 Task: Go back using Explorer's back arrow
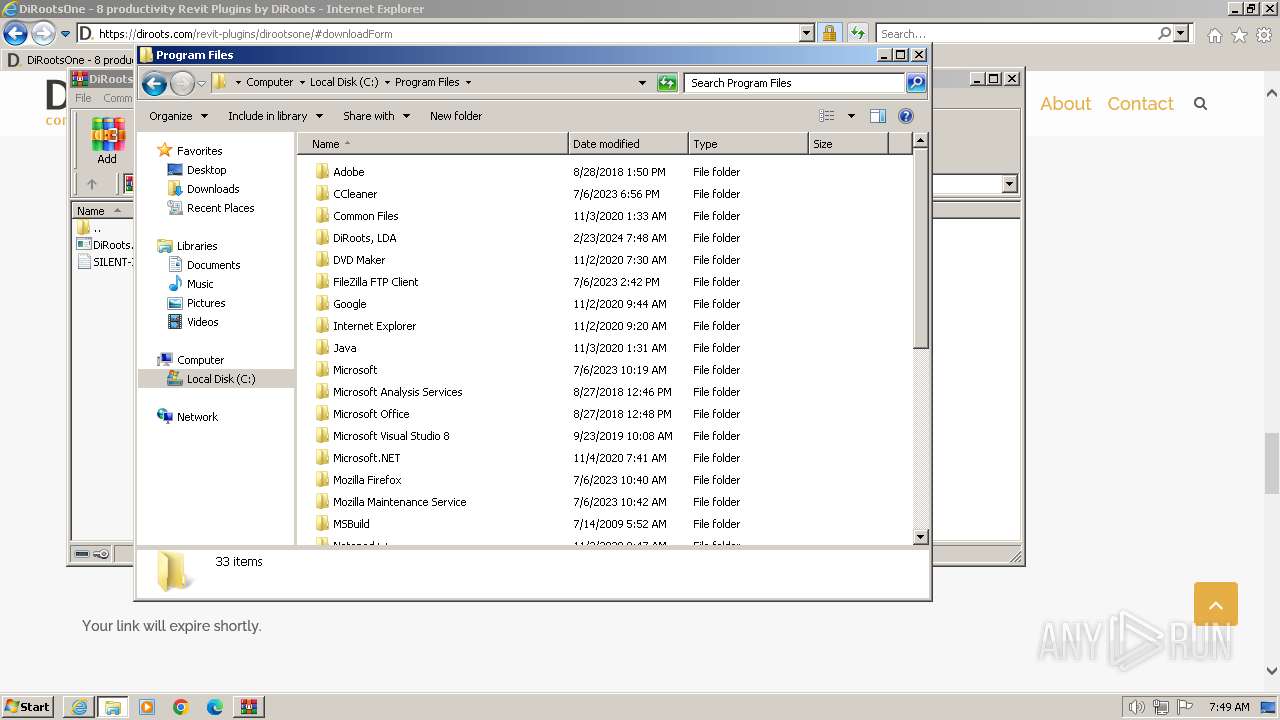[x=154, y=83]
